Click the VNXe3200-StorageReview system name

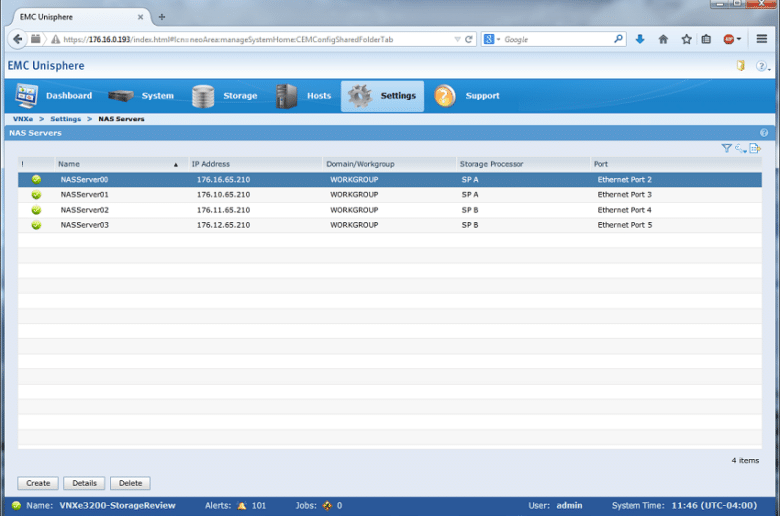pos(117,506)
